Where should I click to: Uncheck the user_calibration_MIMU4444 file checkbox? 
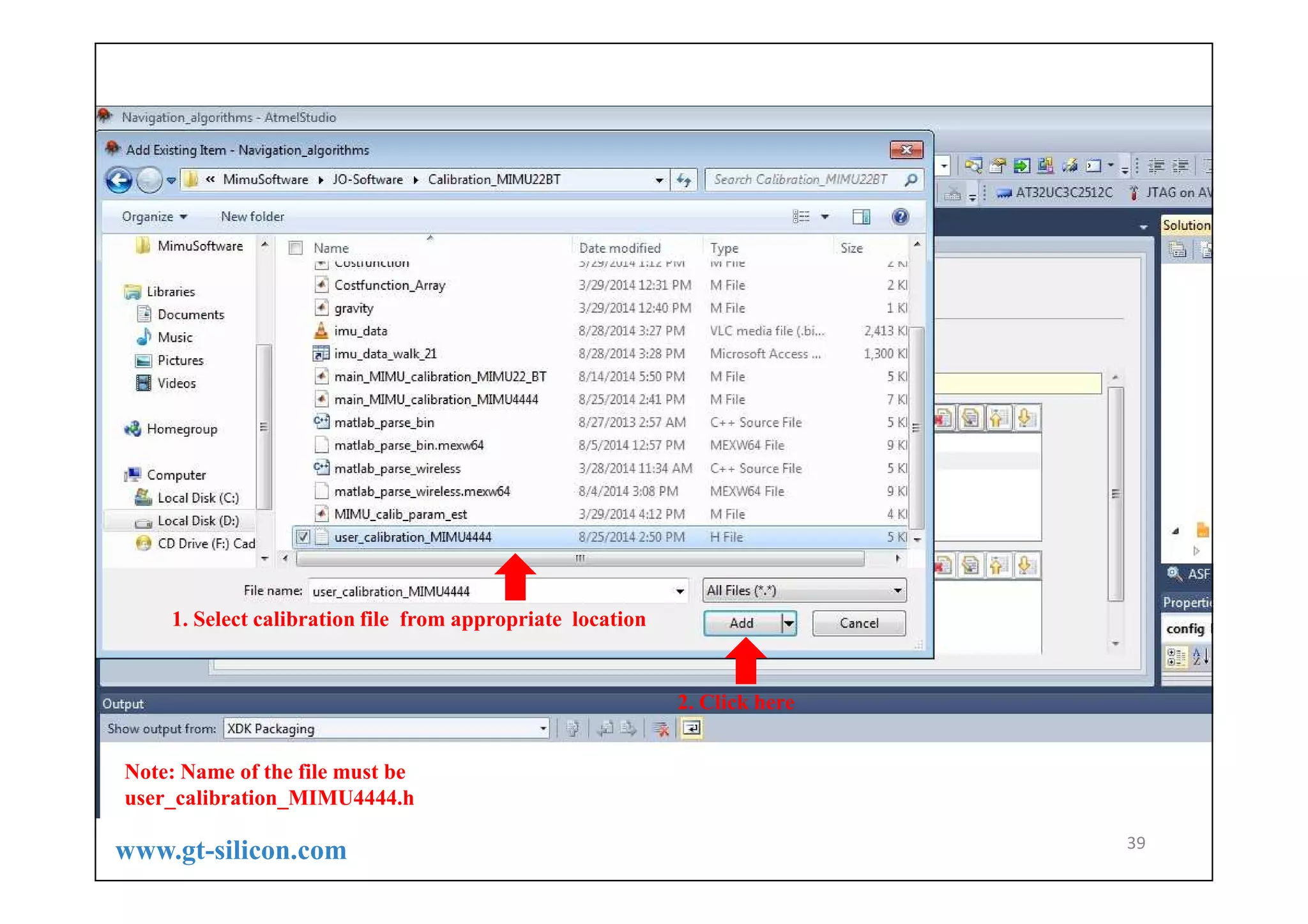coord(303,537)
